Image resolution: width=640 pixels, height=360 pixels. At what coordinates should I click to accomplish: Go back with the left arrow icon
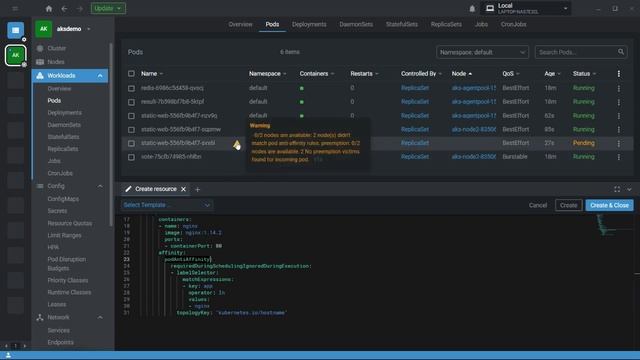pos(64,8)
